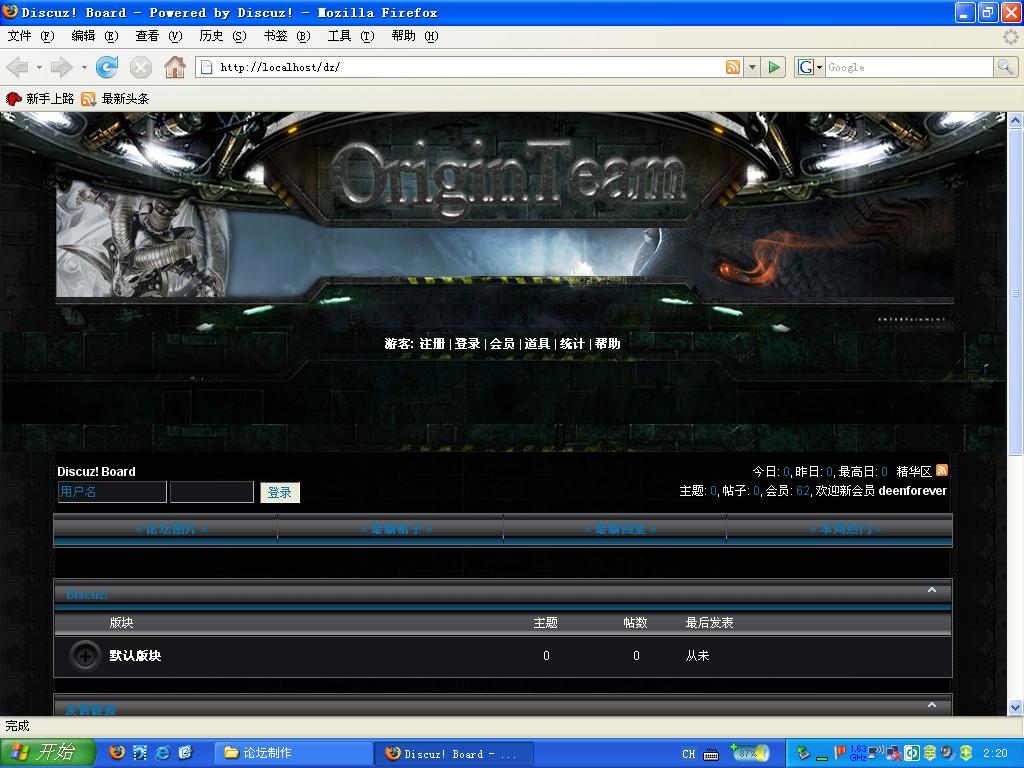Open the 书签 menu
Viewport: 1024px width, 768px height.
[287, 36]
